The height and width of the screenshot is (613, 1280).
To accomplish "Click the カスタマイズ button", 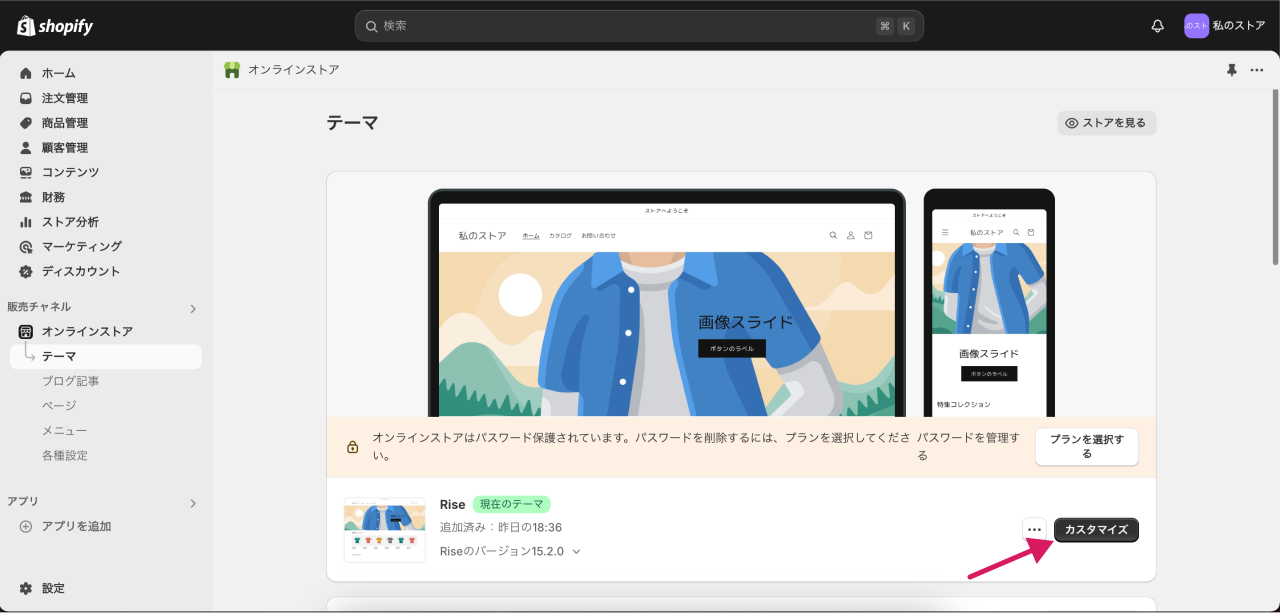I will pyautogui.click(x=1096, y=530).
